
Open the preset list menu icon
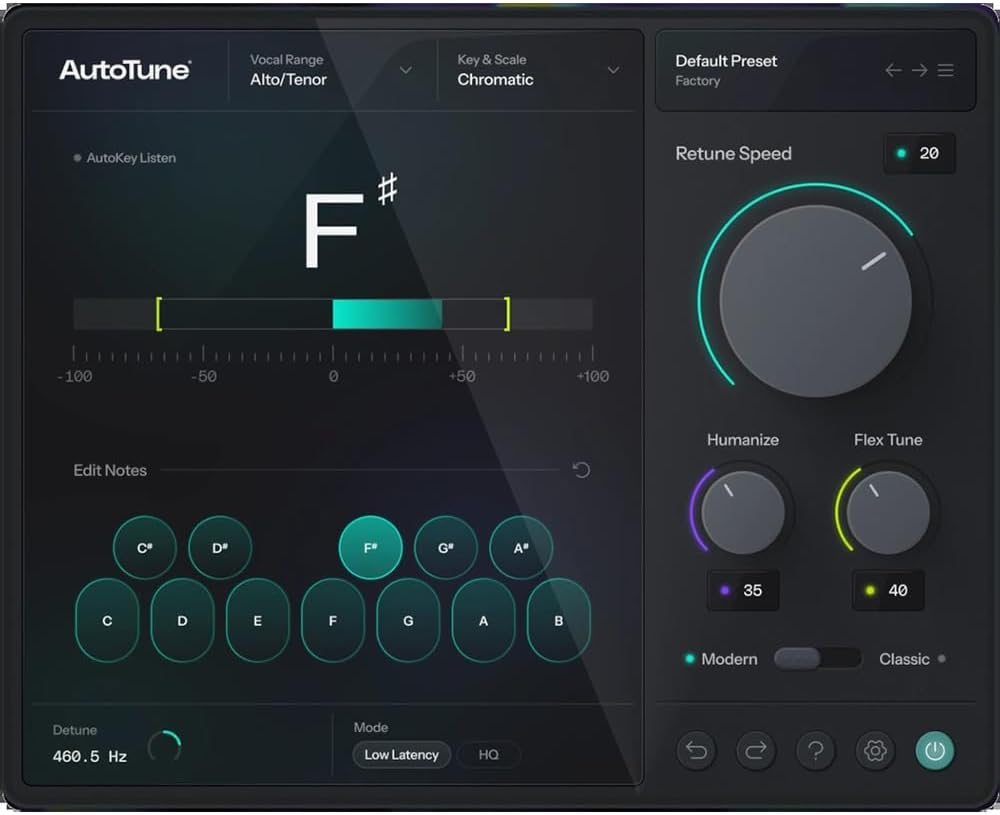[946, 70]
